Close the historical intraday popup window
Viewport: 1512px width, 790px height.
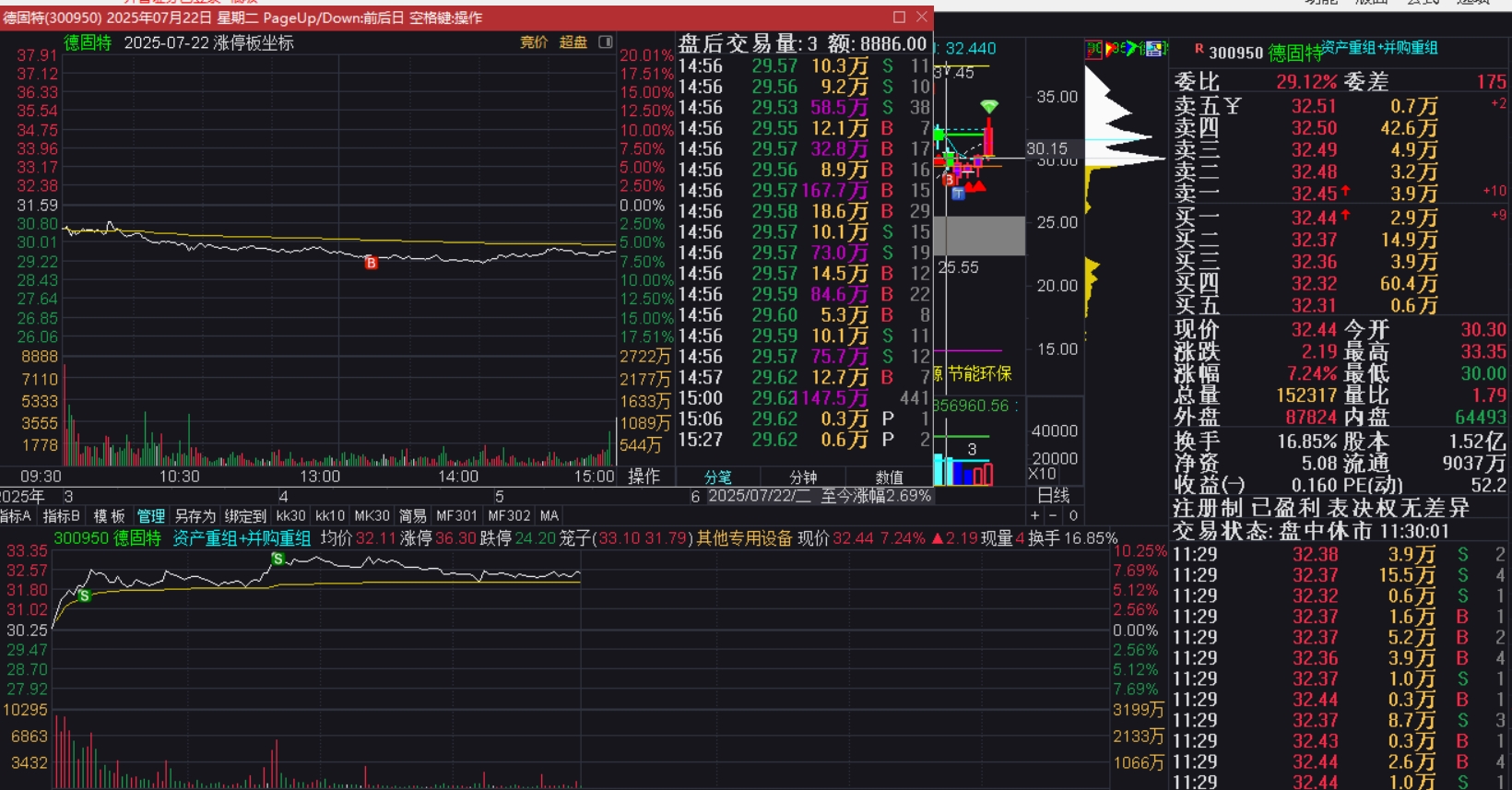click(x=921, y=17)
